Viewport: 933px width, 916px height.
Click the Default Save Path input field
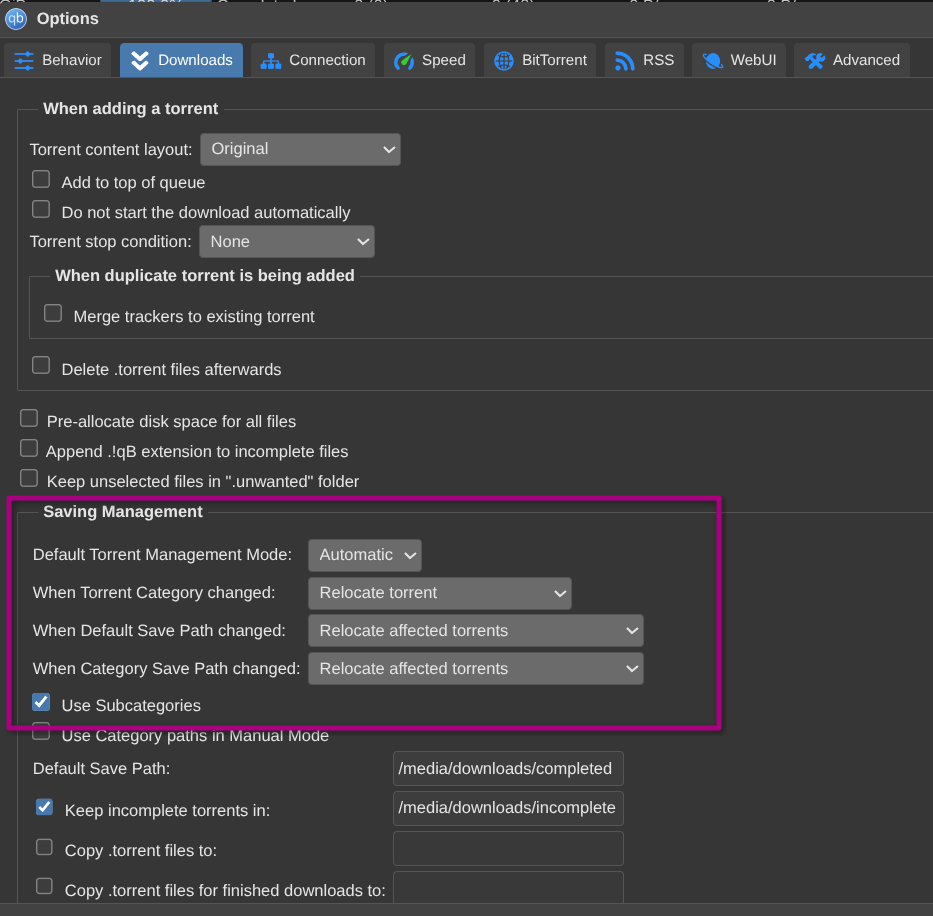click(x=508, y=769)
